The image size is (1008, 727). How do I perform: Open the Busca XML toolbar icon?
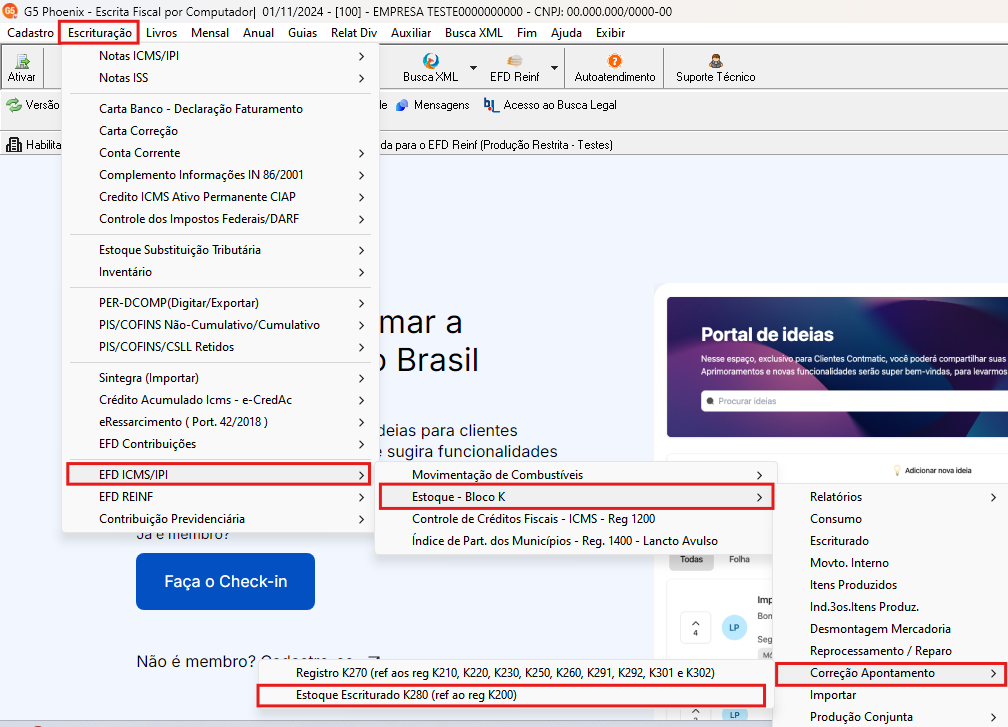coord(431,61)
